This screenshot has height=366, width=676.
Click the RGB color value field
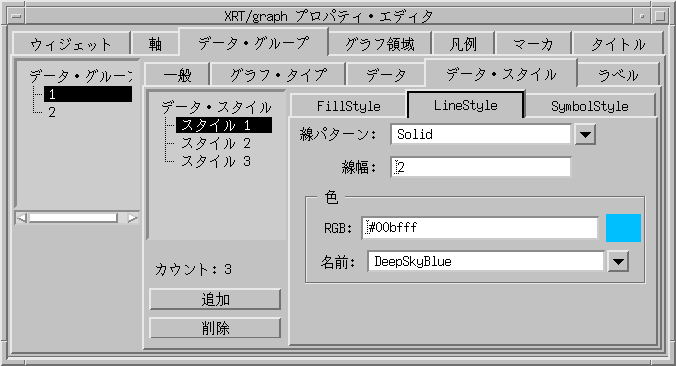click(x=480, y=228)
